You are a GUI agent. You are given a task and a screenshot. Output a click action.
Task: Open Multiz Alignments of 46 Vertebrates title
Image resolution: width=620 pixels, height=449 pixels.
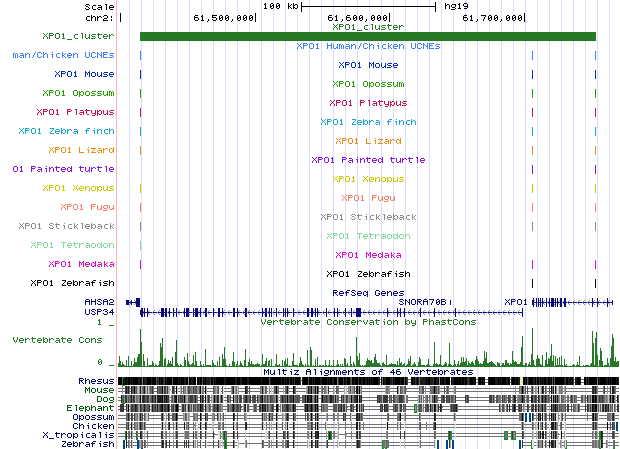367,371
